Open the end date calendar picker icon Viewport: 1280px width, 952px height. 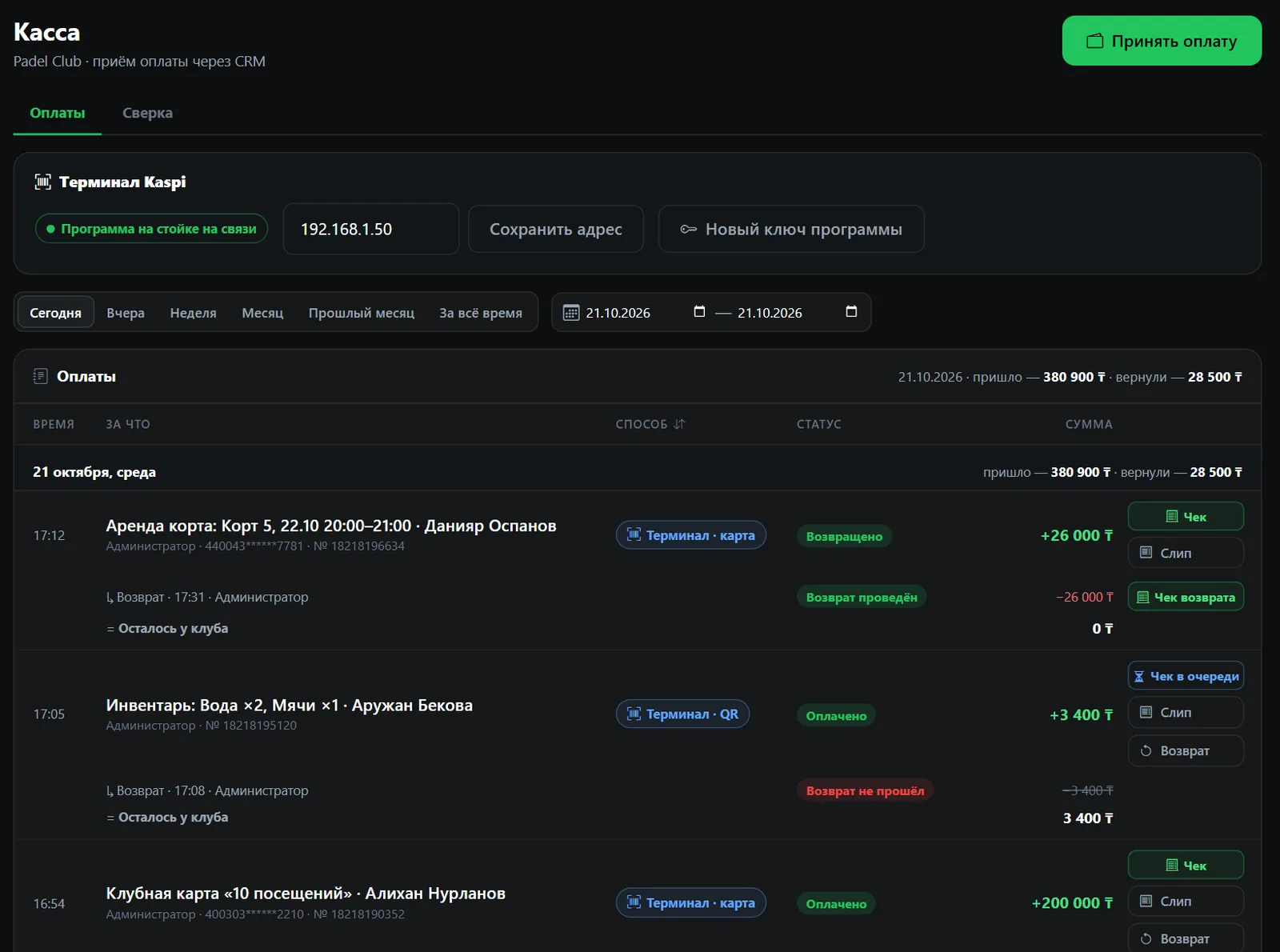point(851,312)
